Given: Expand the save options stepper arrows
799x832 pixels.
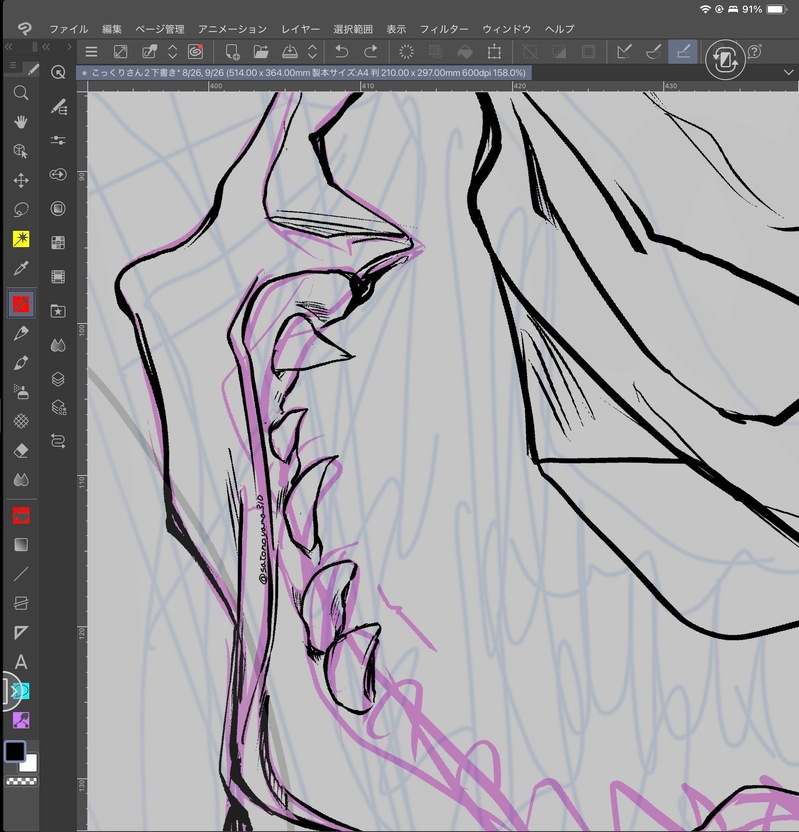Looking at the screenshot, I should [312, 52].
